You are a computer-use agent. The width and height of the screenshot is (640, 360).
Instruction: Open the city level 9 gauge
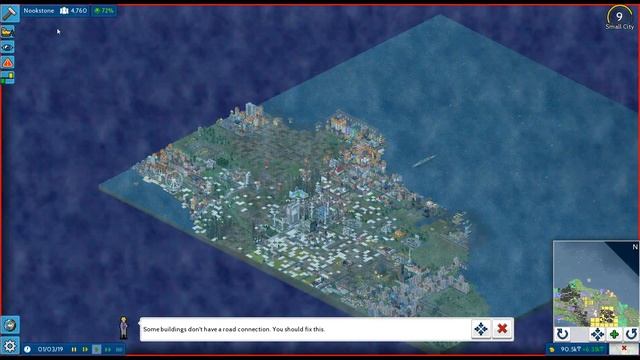(620, 18)
